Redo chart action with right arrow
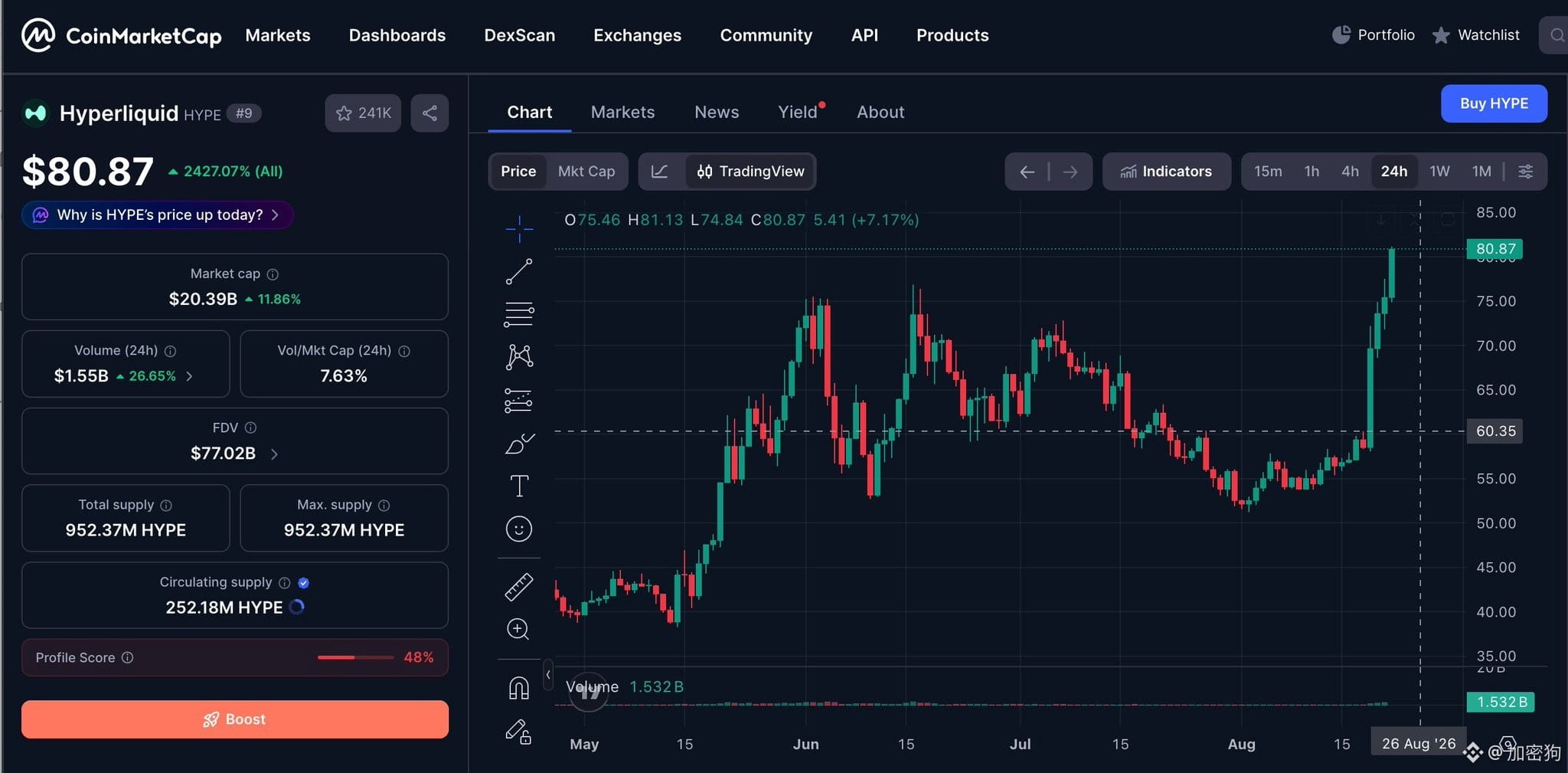The width and height of the screenshot is (1568, 773). click(x=1070, y=172)
